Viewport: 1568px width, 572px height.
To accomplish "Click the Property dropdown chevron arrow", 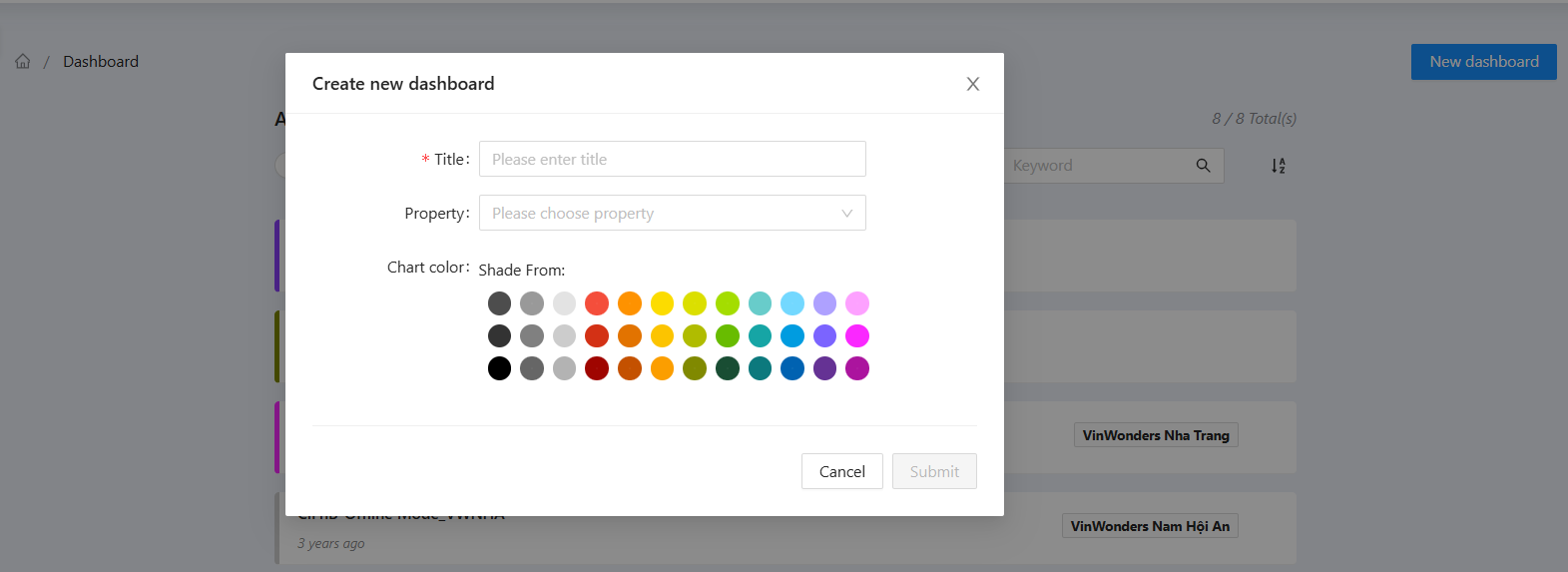I will [x=846, y=214].
